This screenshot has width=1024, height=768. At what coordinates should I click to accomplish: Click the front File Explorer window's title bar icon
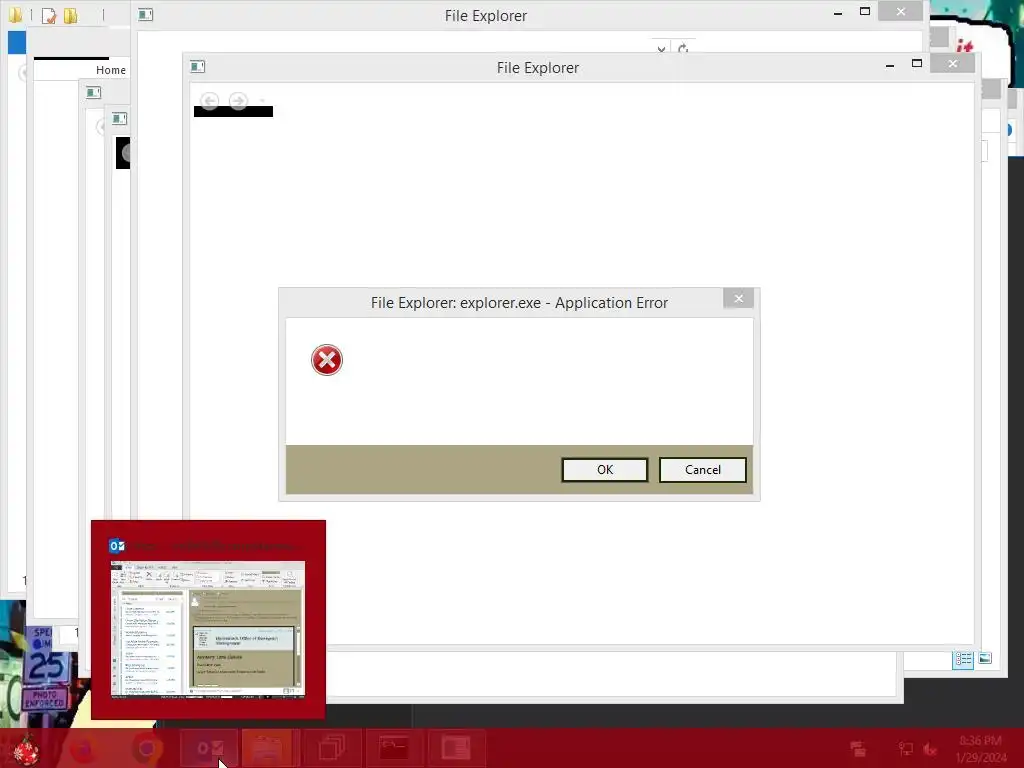coord(197,66)
